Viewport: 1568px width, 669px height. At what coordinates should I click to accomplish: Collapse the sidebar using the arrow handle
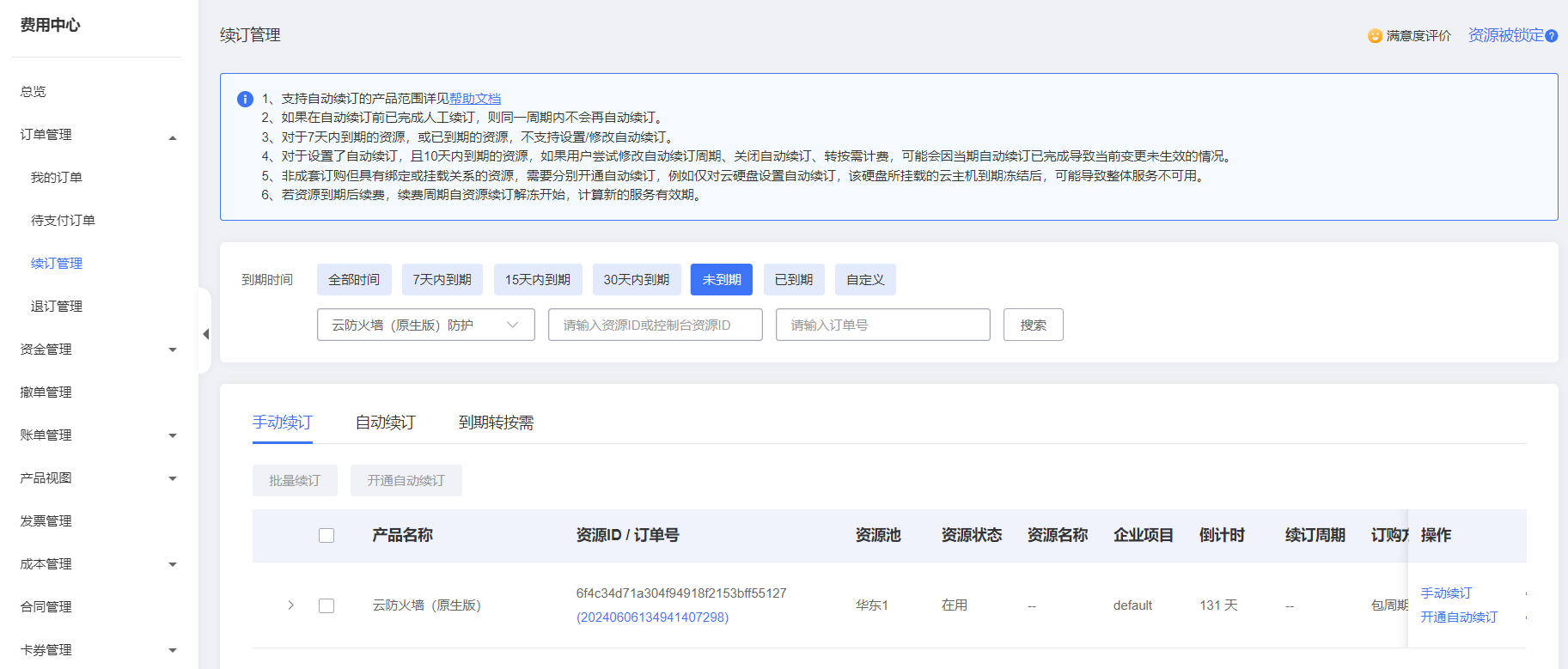[x=205, y=334]
